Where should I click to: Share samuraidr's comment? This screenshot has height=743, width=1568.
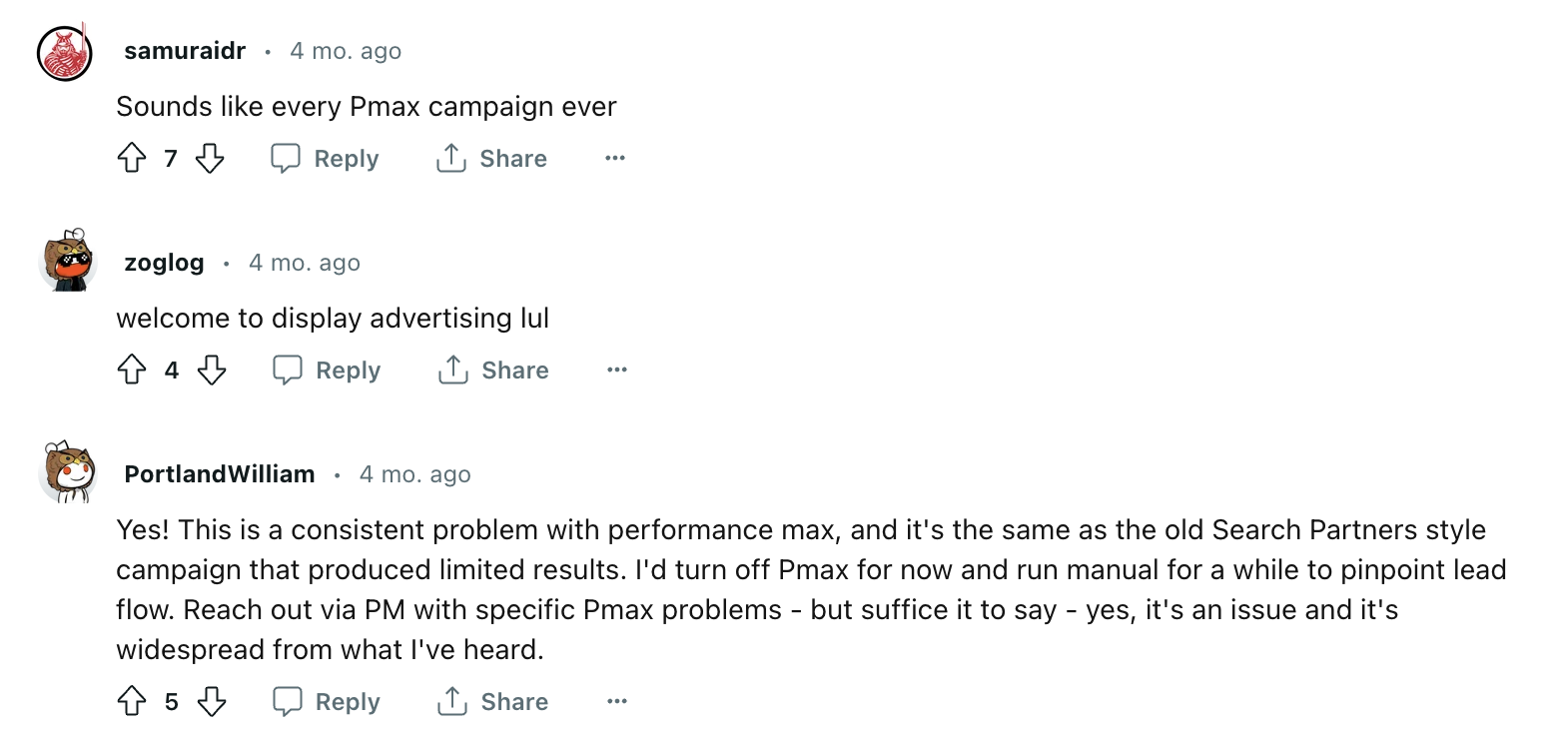(491, 158)
